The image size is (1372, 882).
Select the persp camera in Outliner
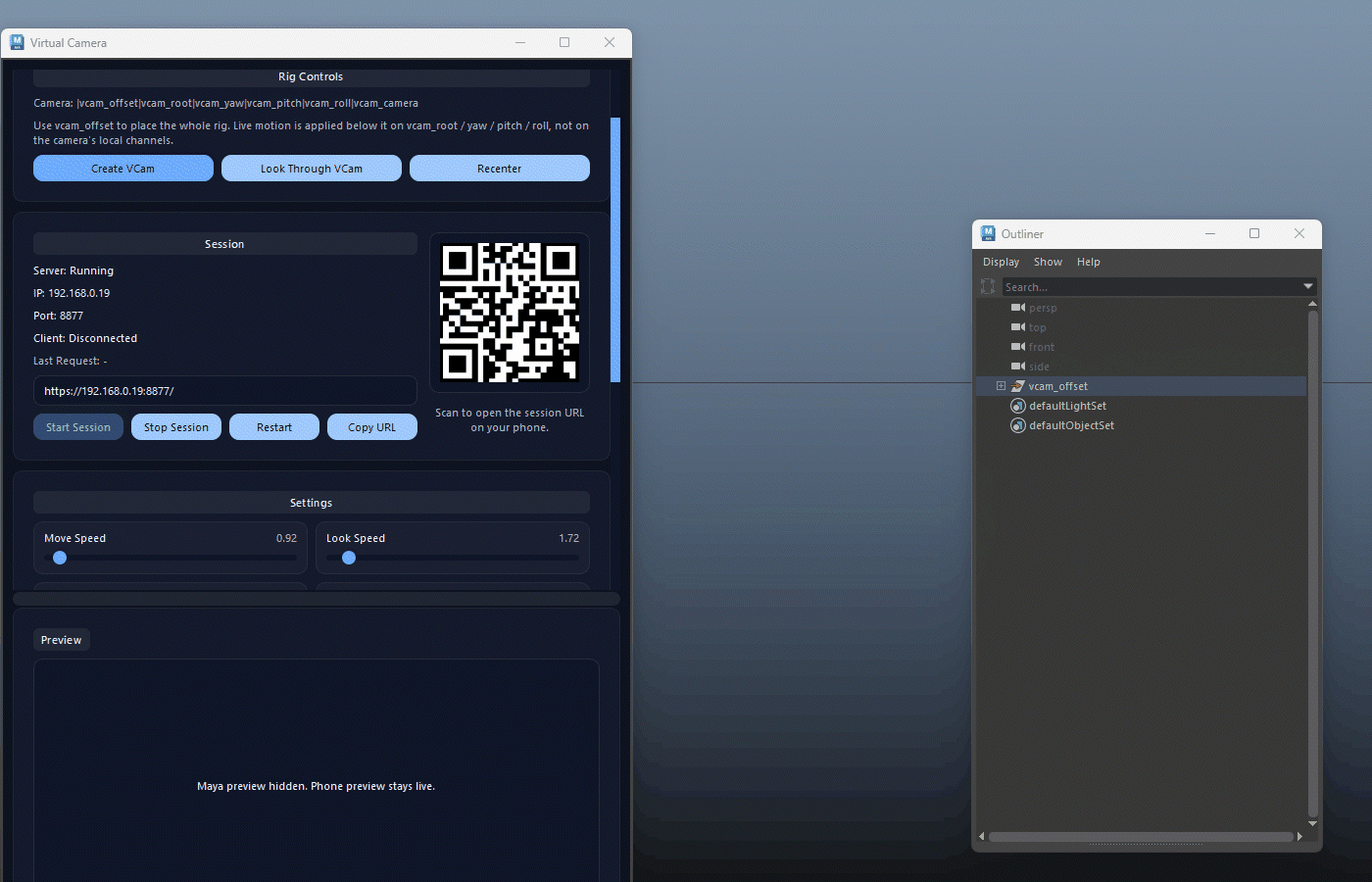pyautogui.click(x=1043, y=308)
